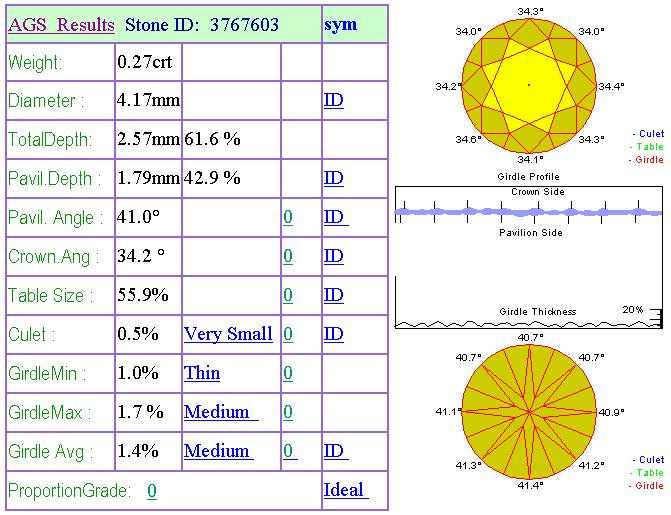Click the 34.4° crown angle label

pos(611,86)
